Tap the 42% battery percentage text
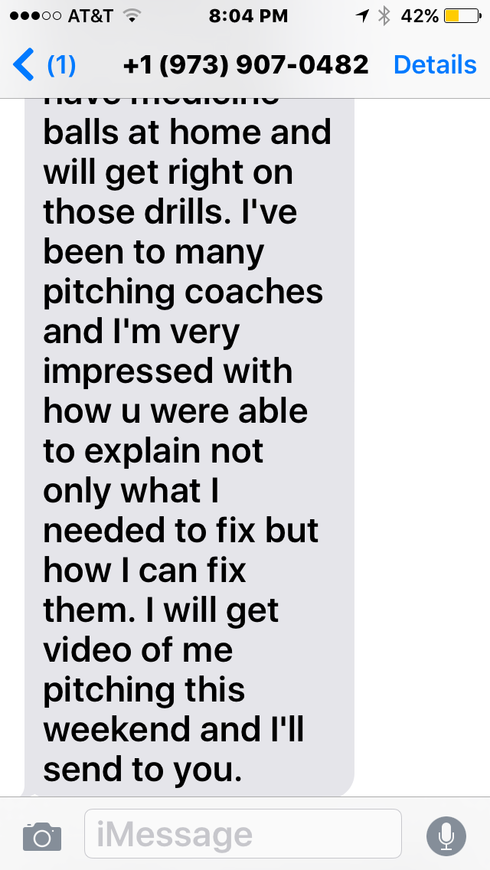The width and height of the screenshot is (490, 870). click(419, 16)
